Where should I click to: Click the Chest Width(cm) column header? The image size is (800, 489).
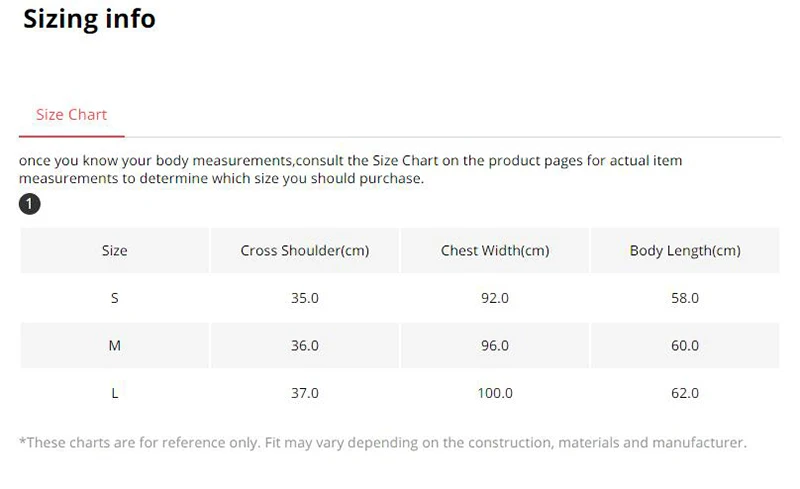(x=495, y=251)
